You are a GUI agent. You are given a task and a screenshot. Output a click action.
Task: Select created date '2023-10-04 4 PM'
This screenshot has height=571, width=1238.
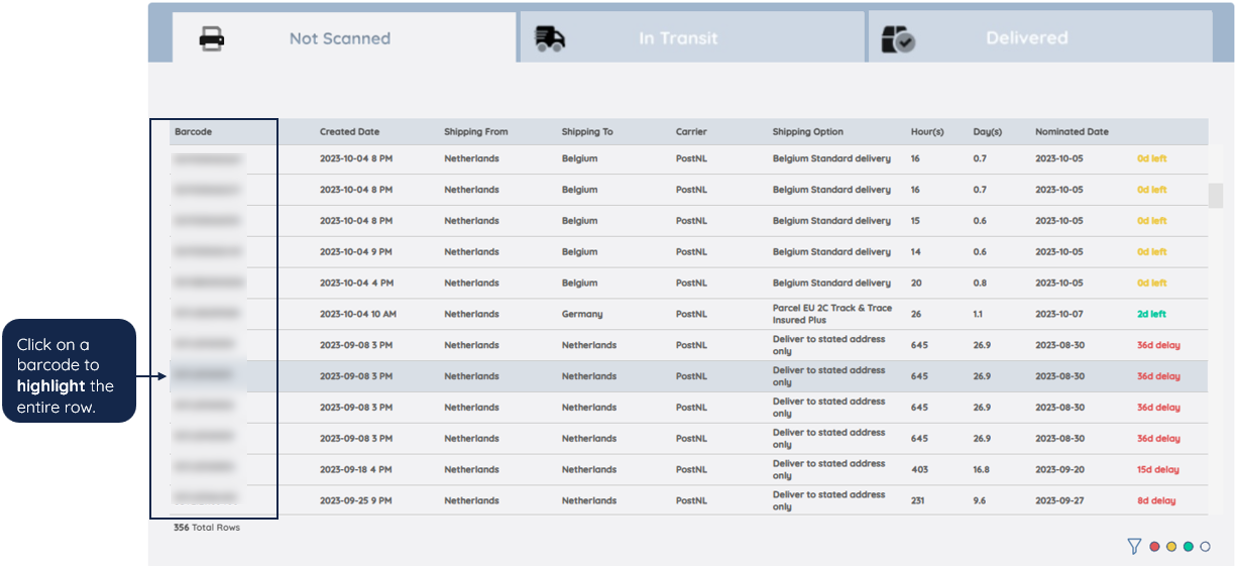point(356,283)
